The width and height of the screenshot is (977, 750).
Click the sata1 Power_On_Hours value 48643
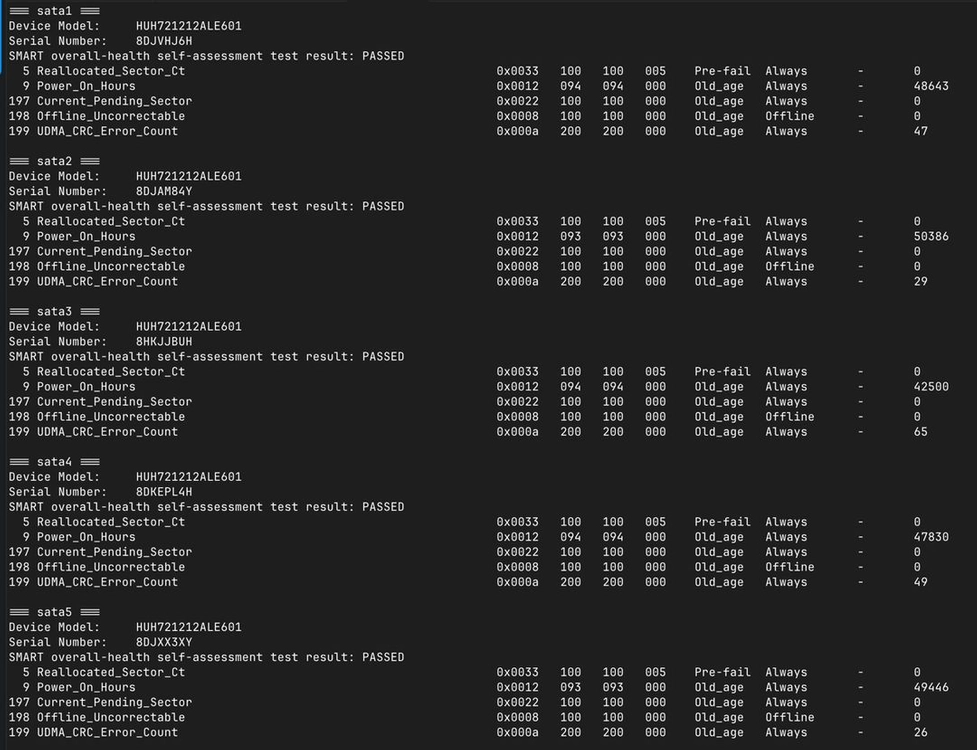[x=931, y=86]
